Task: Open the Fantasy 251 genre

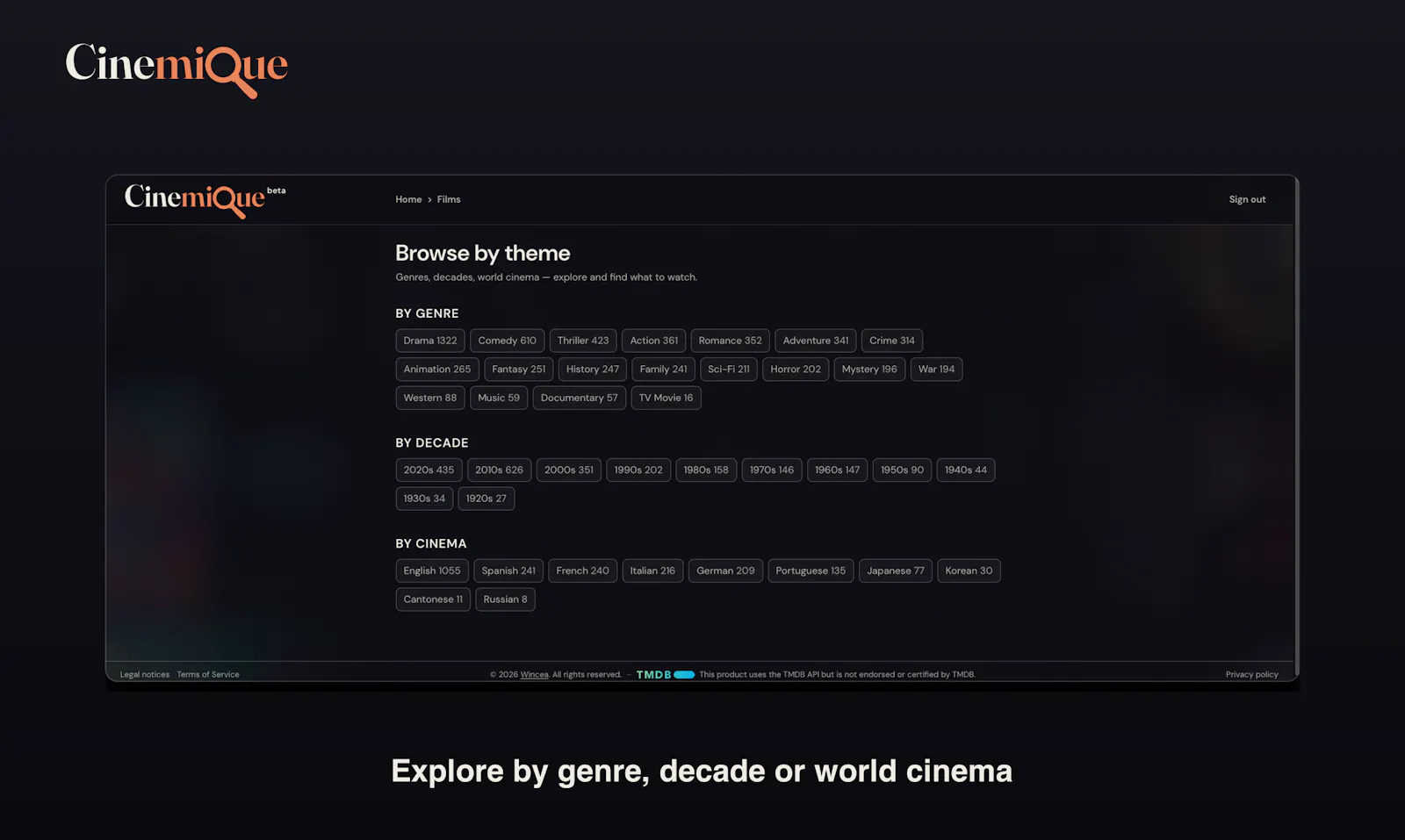Action: tap(519, 370)
